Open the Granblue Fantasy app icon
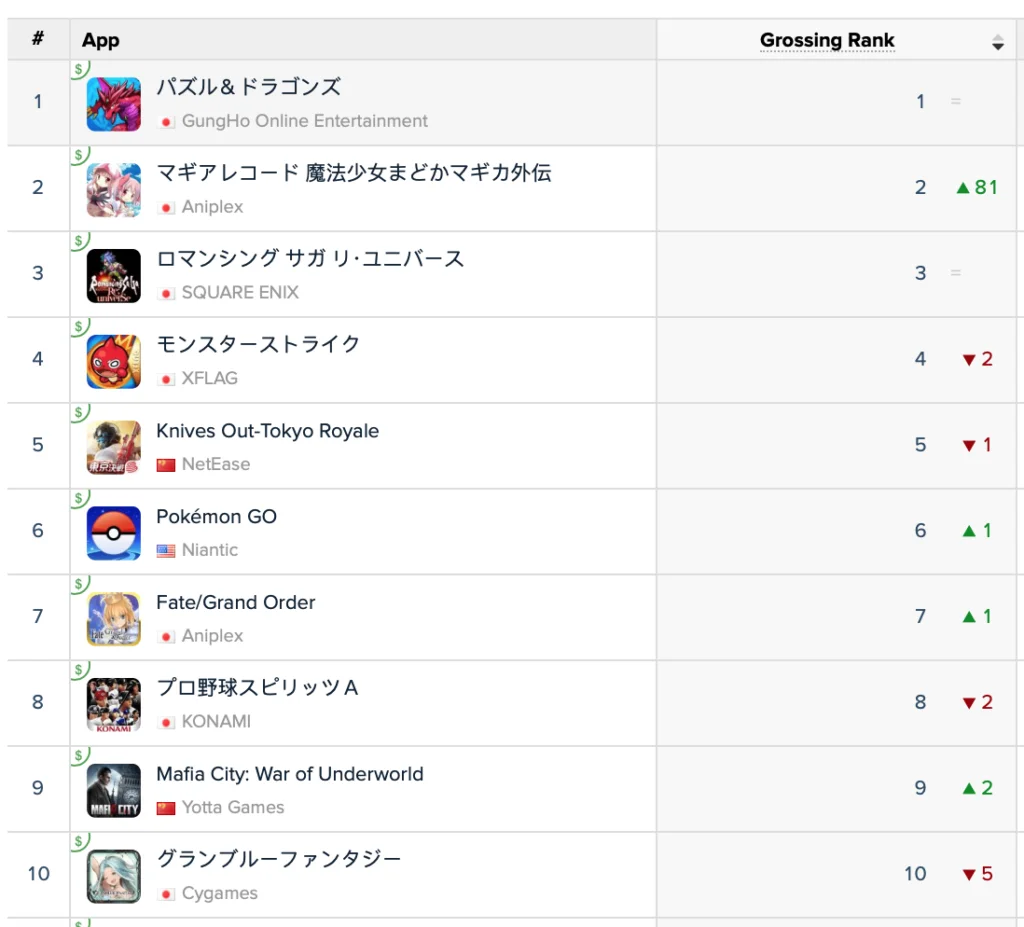 112,874
